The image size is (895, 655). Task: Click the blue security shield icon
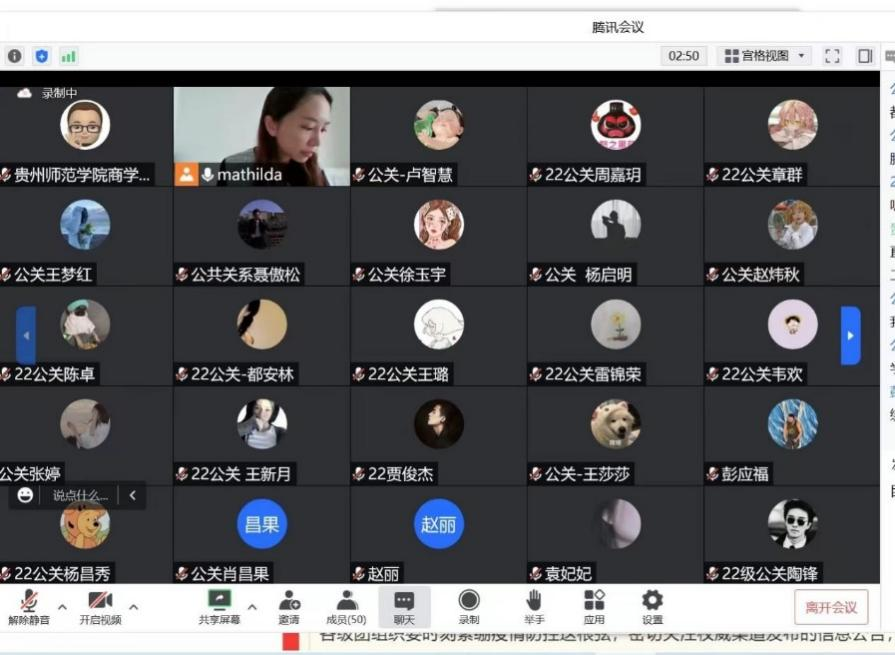41,56
